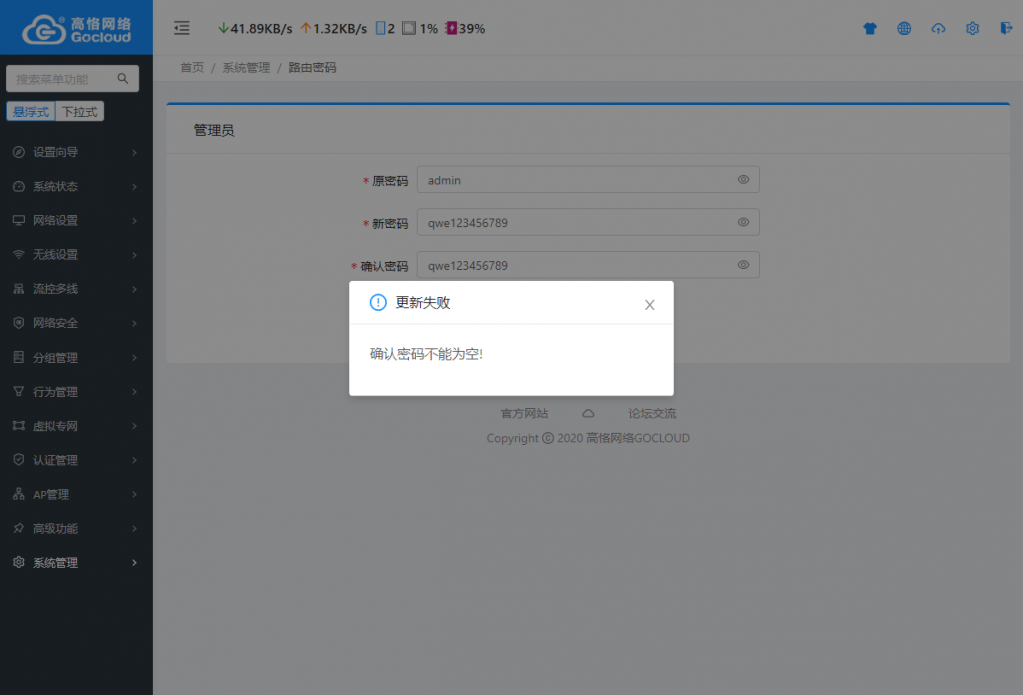
Task: Expand 分组管理 chevron
Action: [x=134, y=358]
